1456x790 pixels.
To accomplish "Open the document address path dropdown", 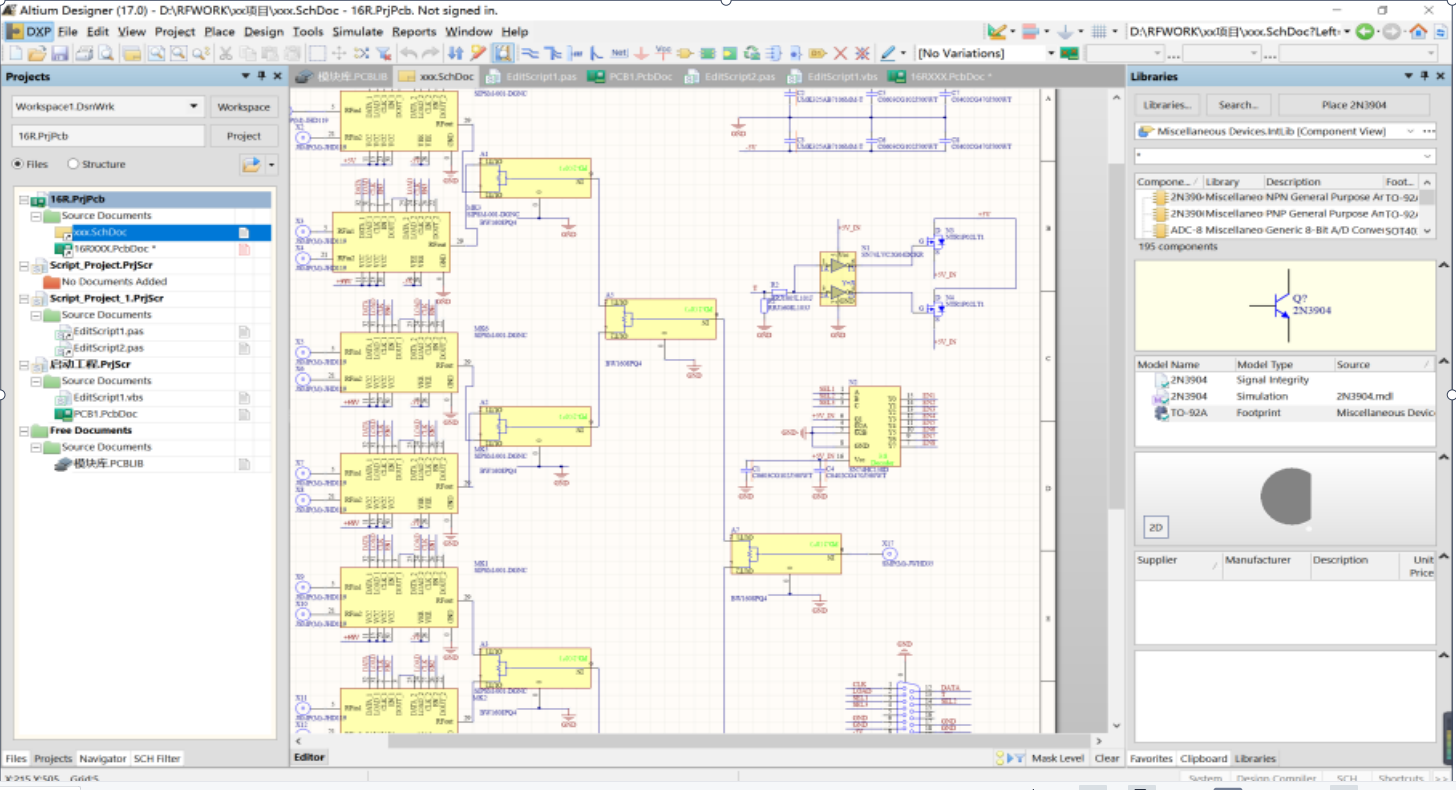I will (1349, 32).
